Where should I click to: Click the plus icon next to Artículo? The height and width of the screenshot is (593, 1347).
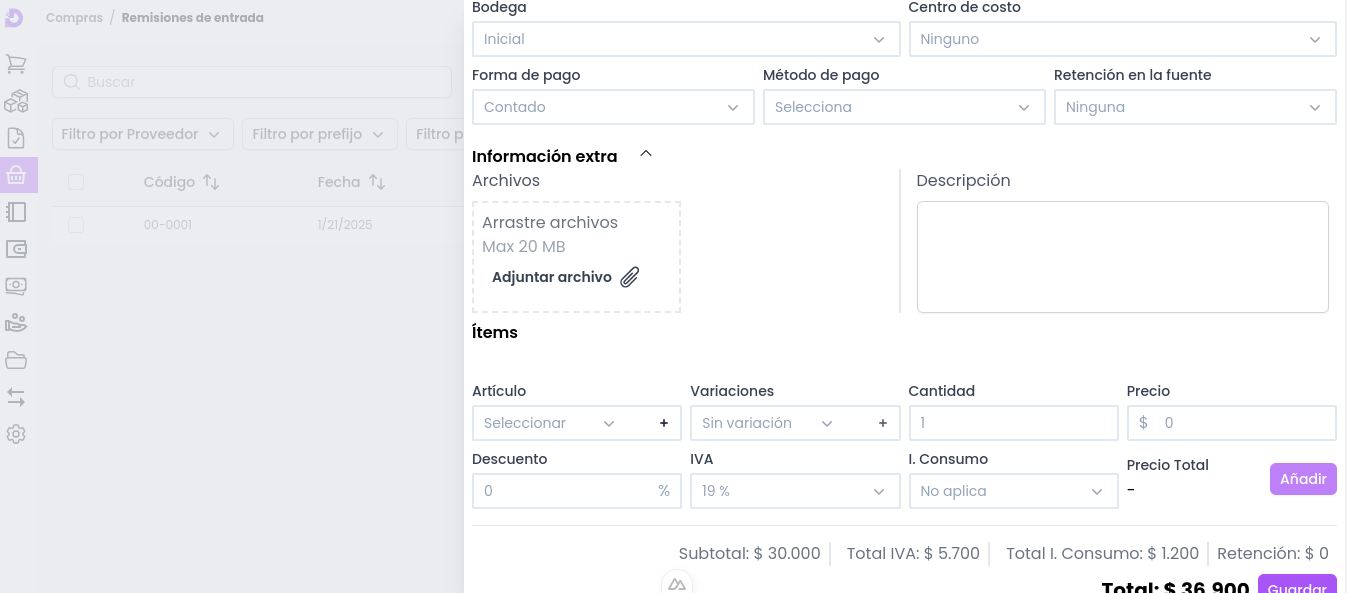click(x=664, y=423)
